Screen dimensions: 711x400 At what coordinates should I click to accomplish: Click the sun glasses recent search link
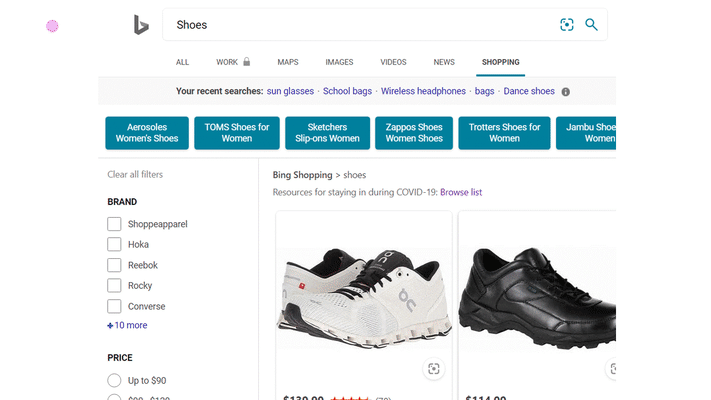(290, 91)
